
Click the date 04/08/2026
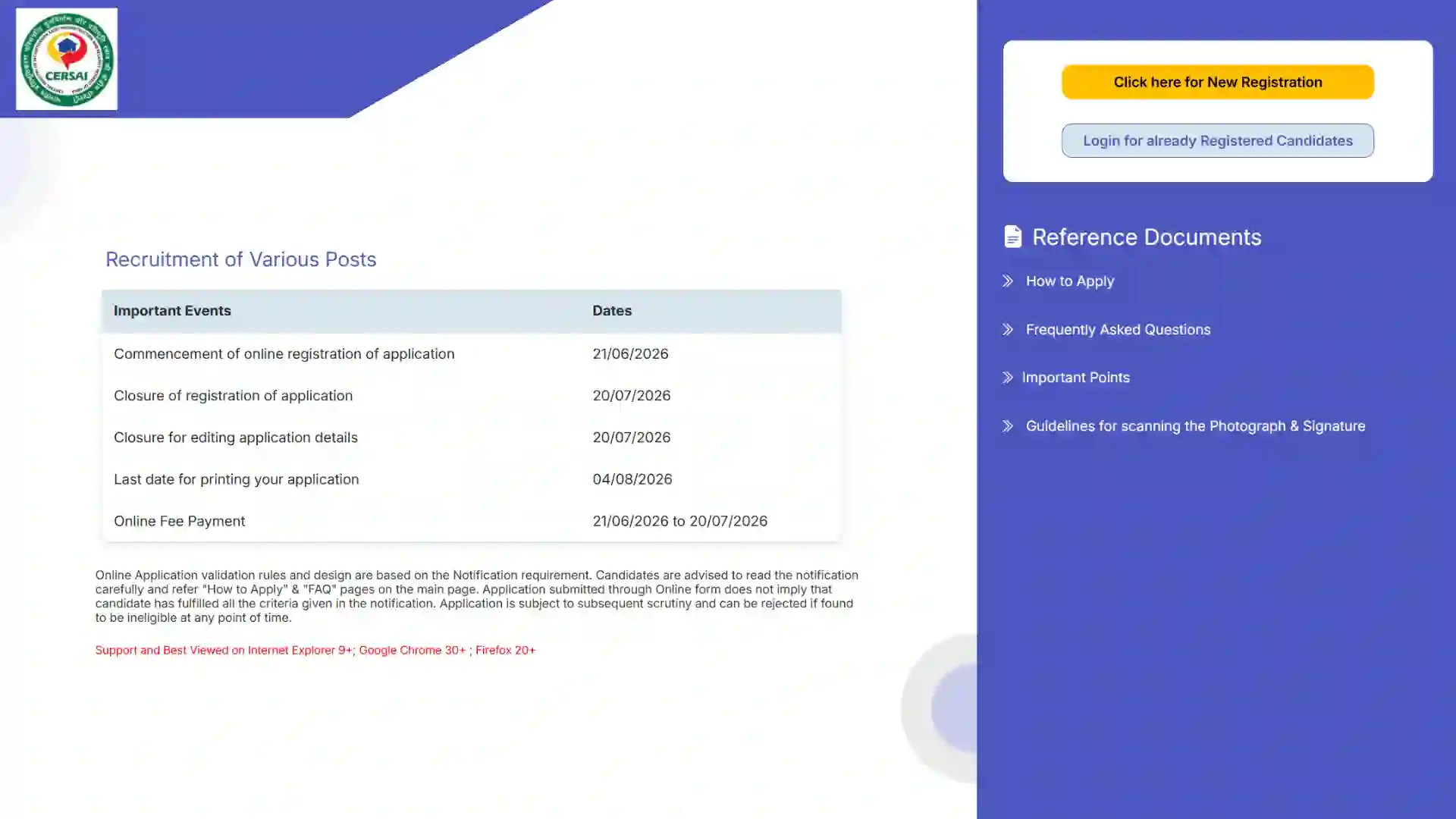[x=632, y=479]
